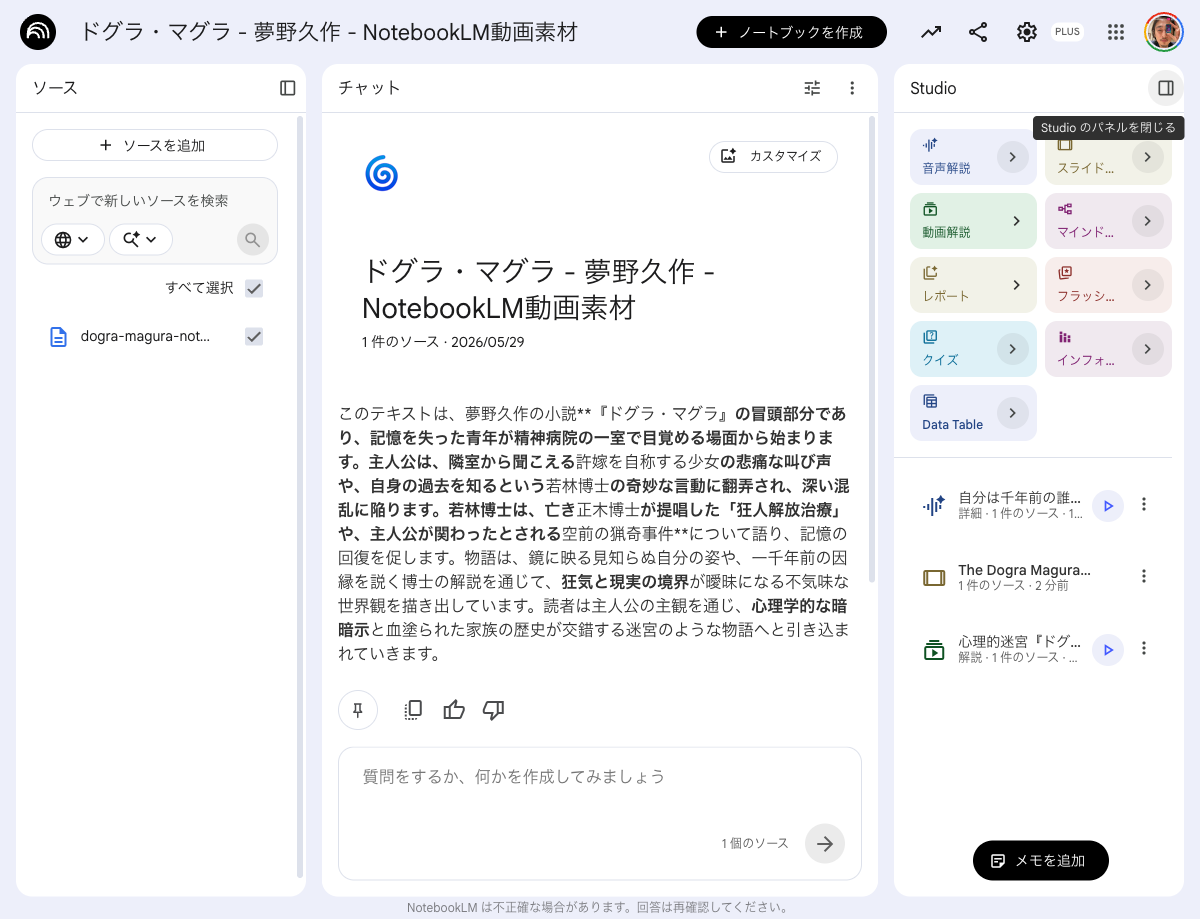
Task: Open the settings gear icon
Action: [1027, 32]
